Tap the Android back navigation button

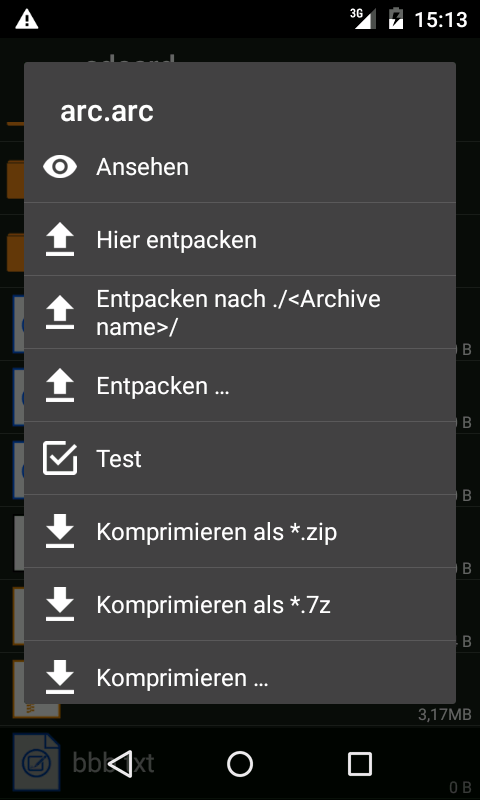coord(120,764)
